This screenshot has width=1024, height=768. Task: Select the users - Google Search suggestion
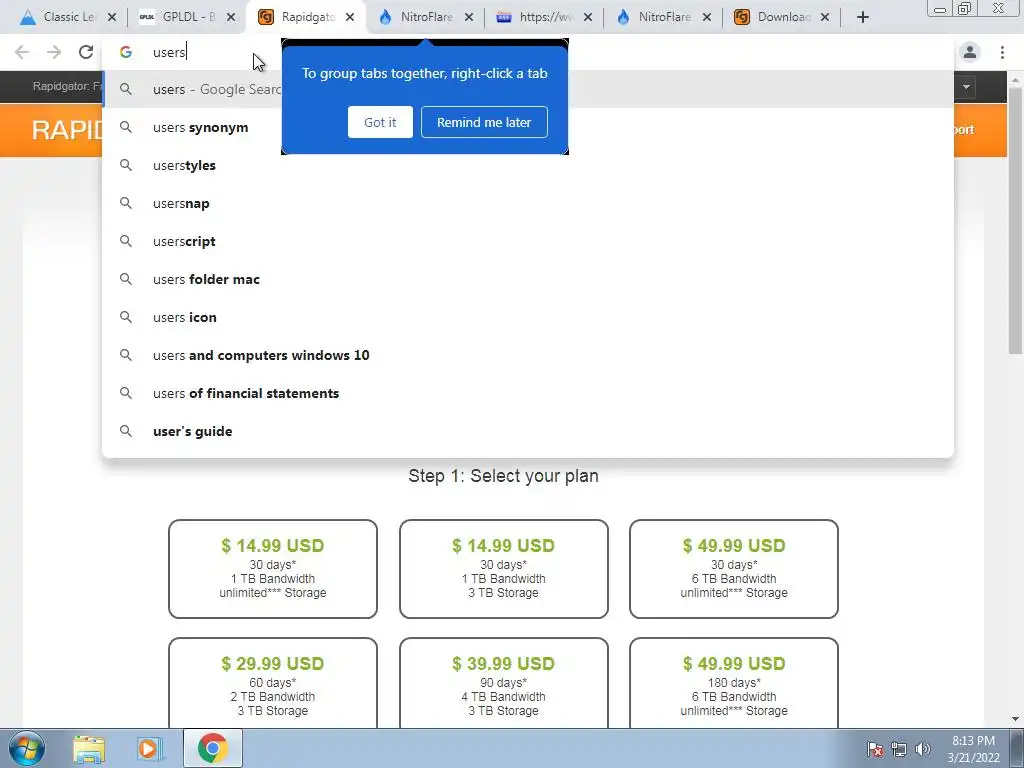pos(528,89)
